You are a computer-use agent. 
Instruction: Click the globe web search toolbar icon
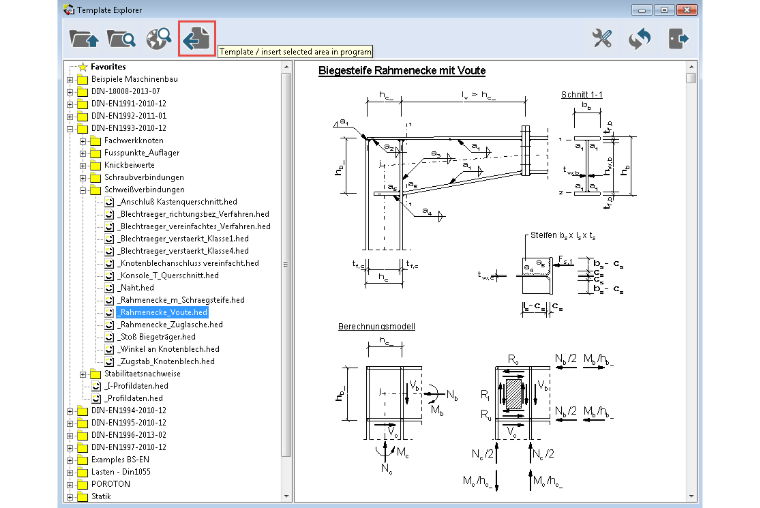[x=159, y=39]
